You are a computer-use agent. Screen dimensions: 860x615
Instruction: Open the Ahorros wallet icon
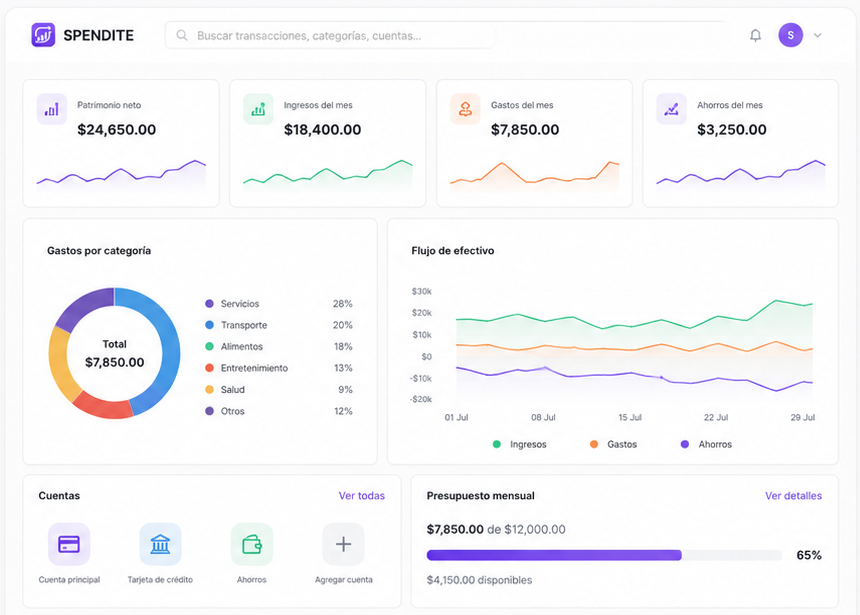tap(252, 544)
